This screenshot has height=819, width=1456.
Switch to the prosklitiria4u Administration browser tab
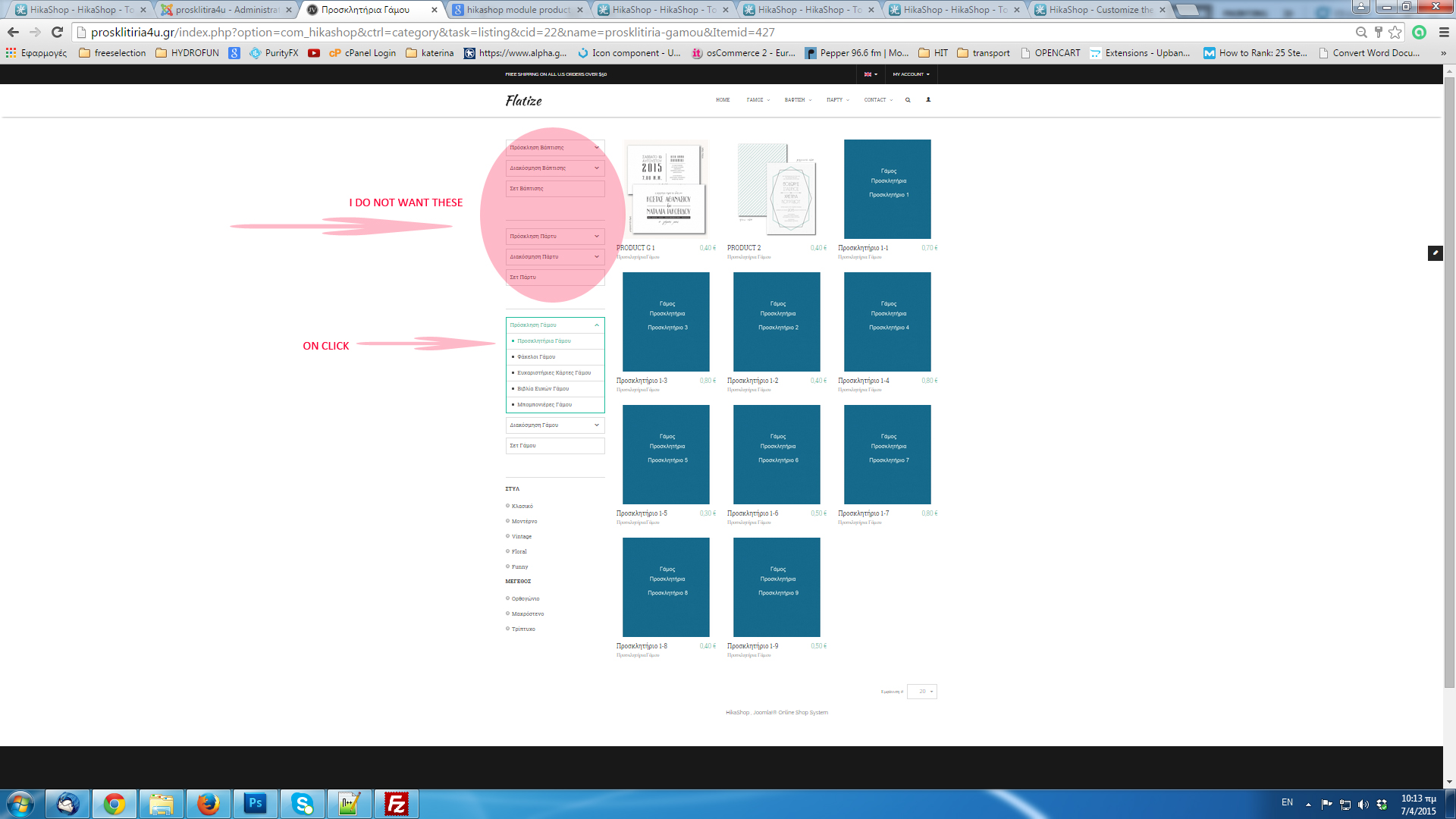pyautogui.click(x=226, y=10)
